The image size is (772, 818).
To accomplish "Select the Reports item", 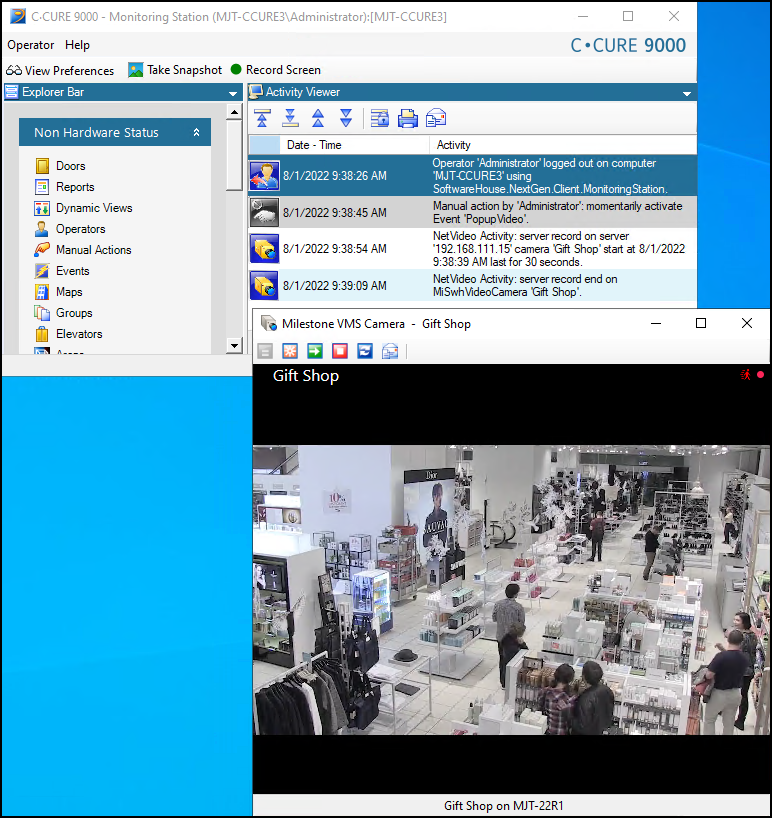I will 75,187.
